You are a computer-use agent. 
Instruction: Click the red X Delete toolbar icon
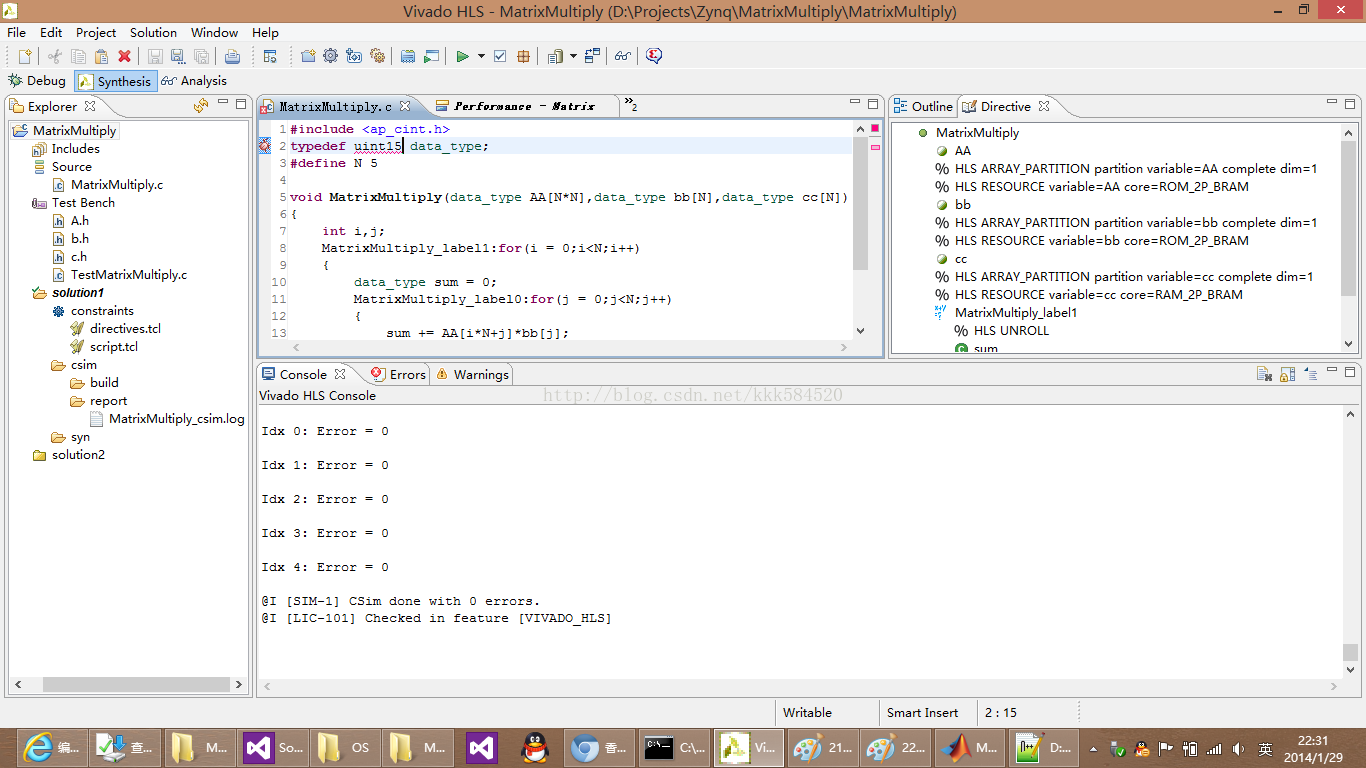(x=124, y=56)
